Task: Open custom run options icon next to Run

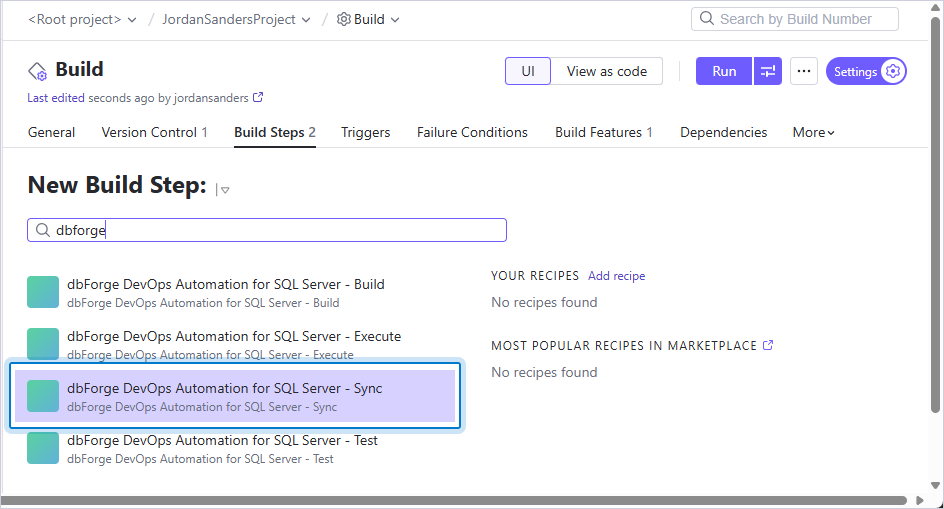Action: click(x=768, y=71)
